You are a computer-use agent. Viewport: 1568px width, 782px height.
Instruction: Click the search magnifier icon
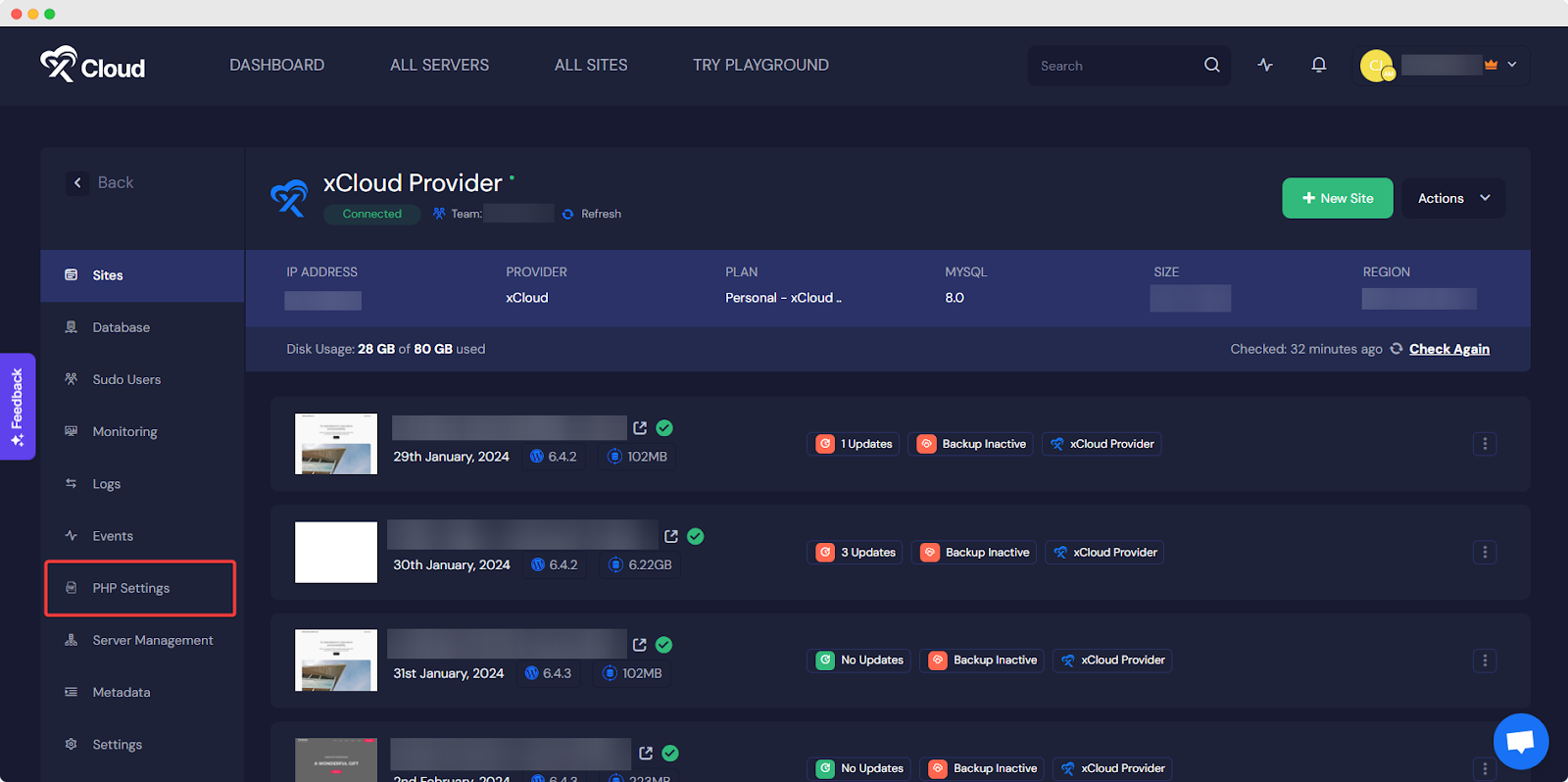click(1211, 65)
